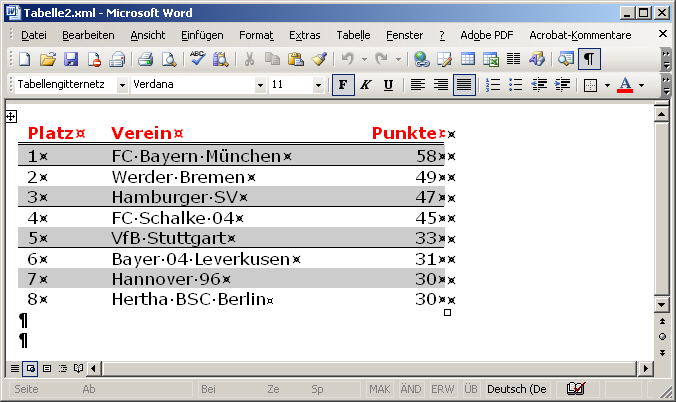Screen dimensions: 676x402
Task: Open a file with folder icon
Action: 48,59
